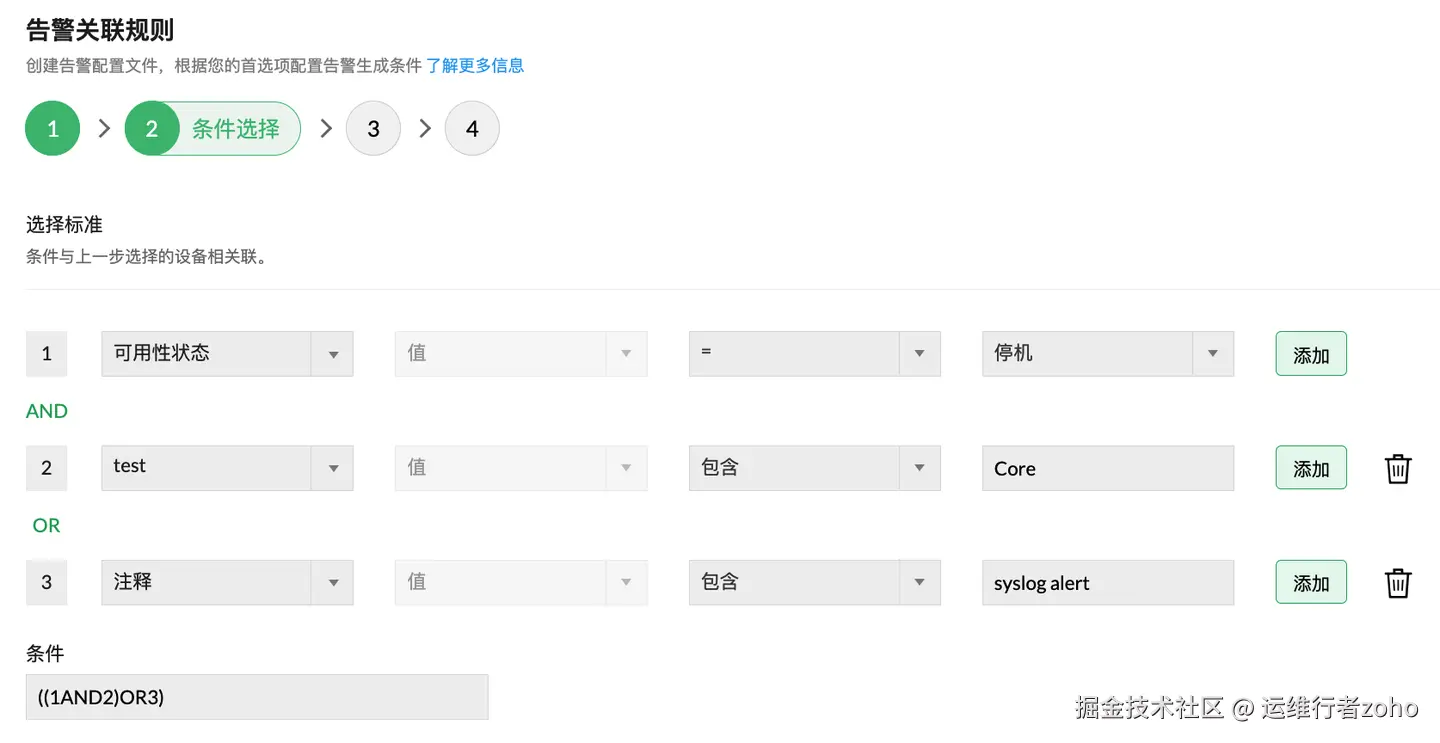Jump to step 4 of wizard
The height and width of the screenshot is (743, 1440).
pos(472,129)
